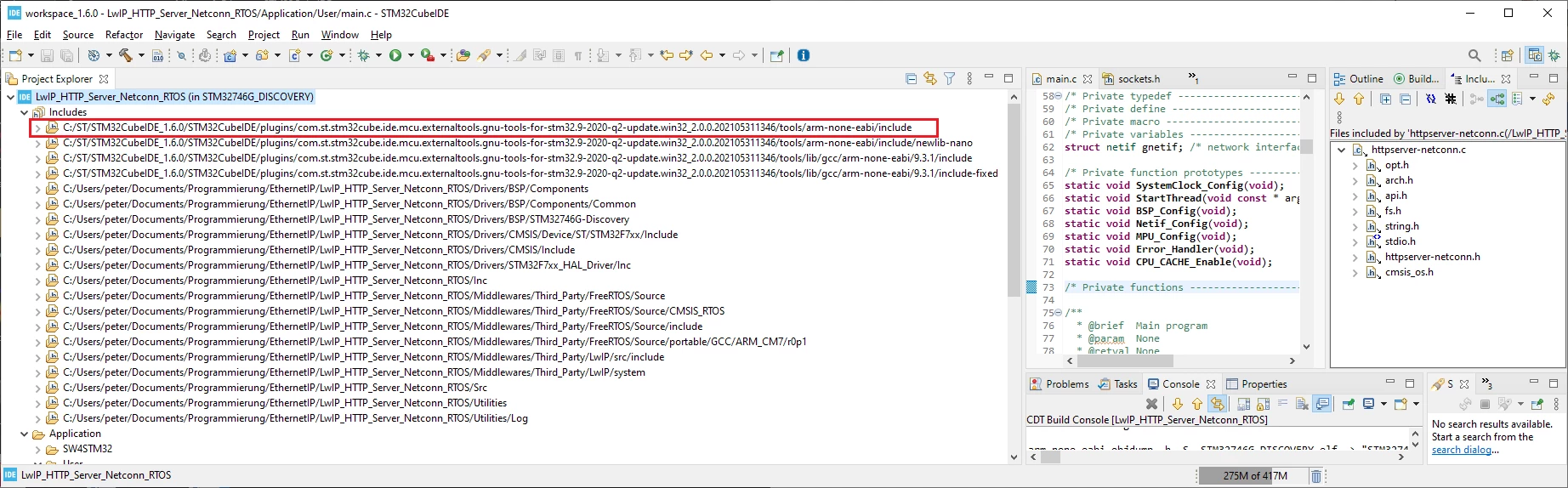Screen dimensions: 1568x488
Task: Click the Open Perspective icon
Action: [x=1507, y=55]
